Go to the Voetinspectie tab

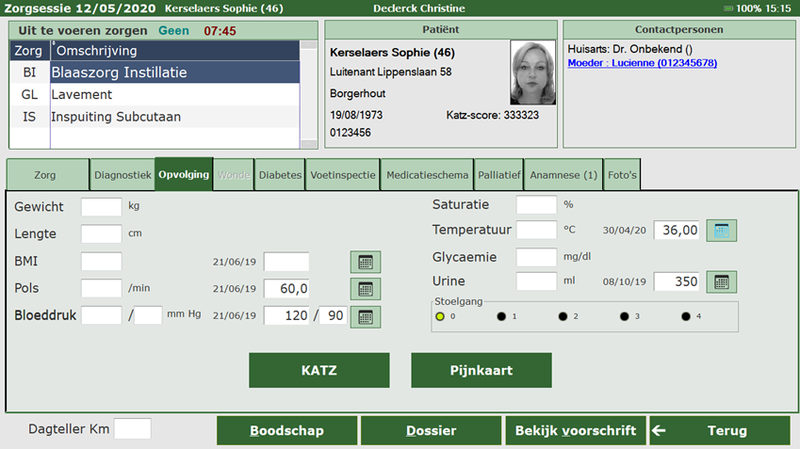(x=344, y=175)
